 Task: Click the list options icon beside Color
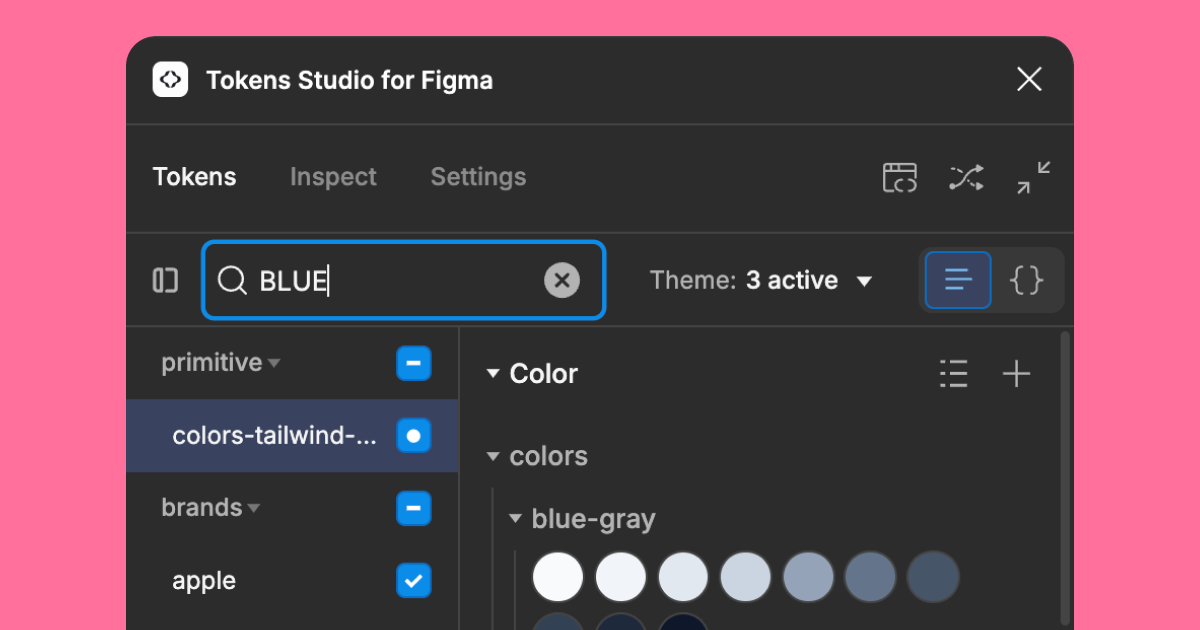[954, 374]
